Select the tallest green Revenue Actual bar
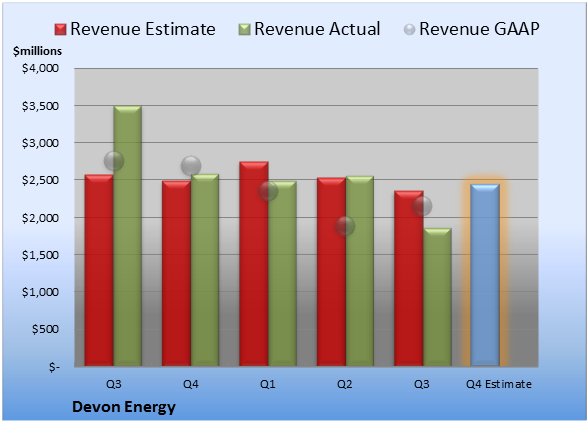Viewport: 588px width, 422px height. coord(128,236)
